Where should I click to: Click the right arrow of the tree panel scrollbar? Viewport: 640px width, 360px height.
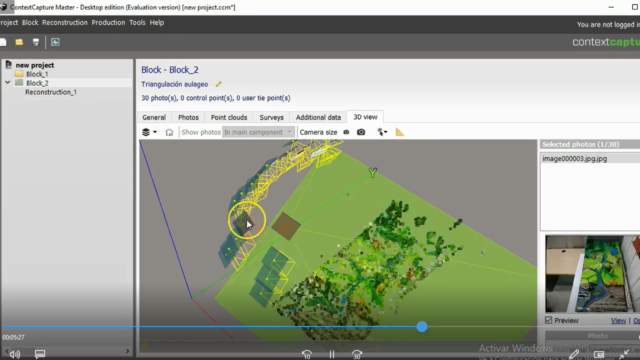[128, 351]
